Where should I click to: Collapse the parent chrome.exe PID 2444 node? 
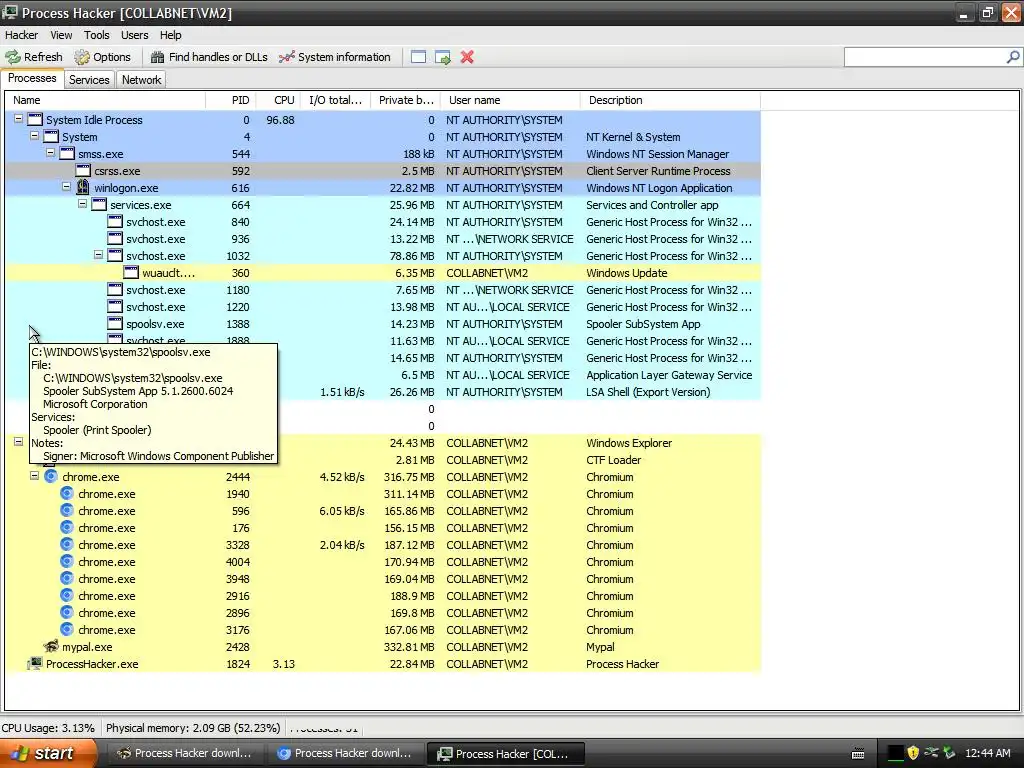click(35, 476)
